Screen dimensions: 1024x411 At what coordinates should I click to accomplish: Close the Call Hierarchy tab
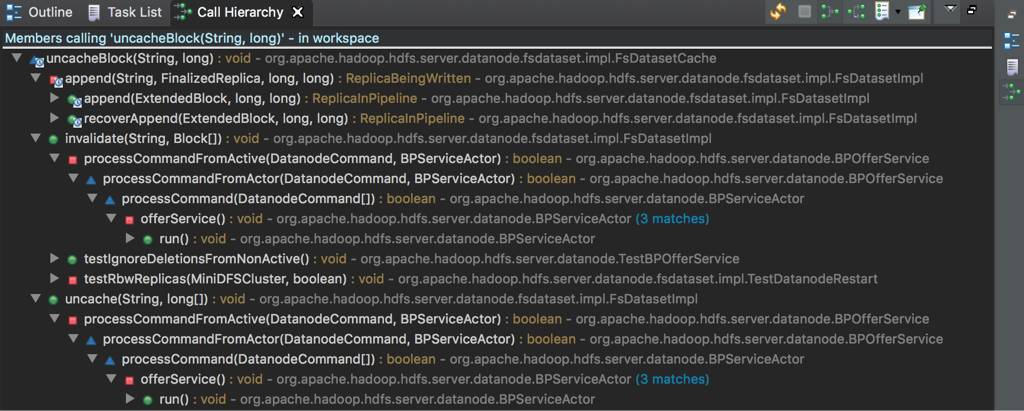point(298,12)
